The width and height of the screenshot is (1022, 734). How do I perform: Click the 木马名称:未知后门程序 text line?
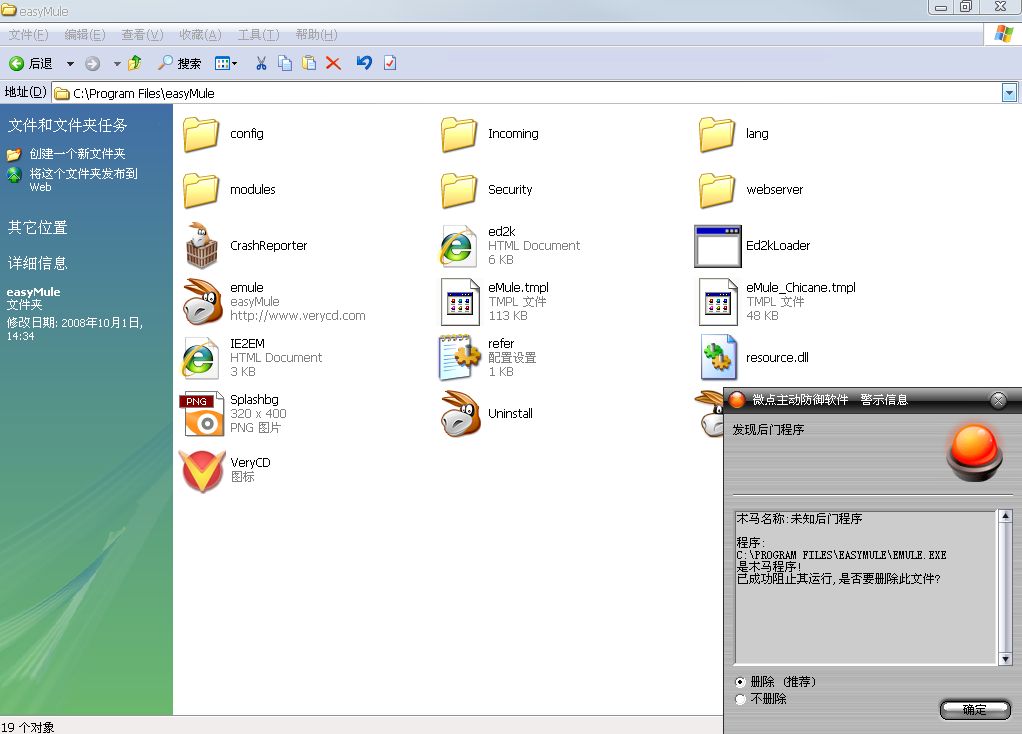[x=799, y=519]
